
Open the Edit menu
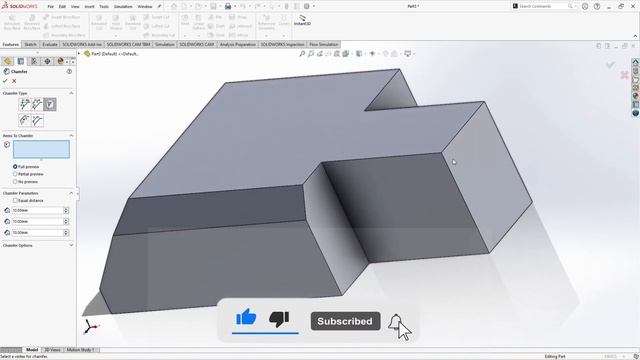[62, 7]
